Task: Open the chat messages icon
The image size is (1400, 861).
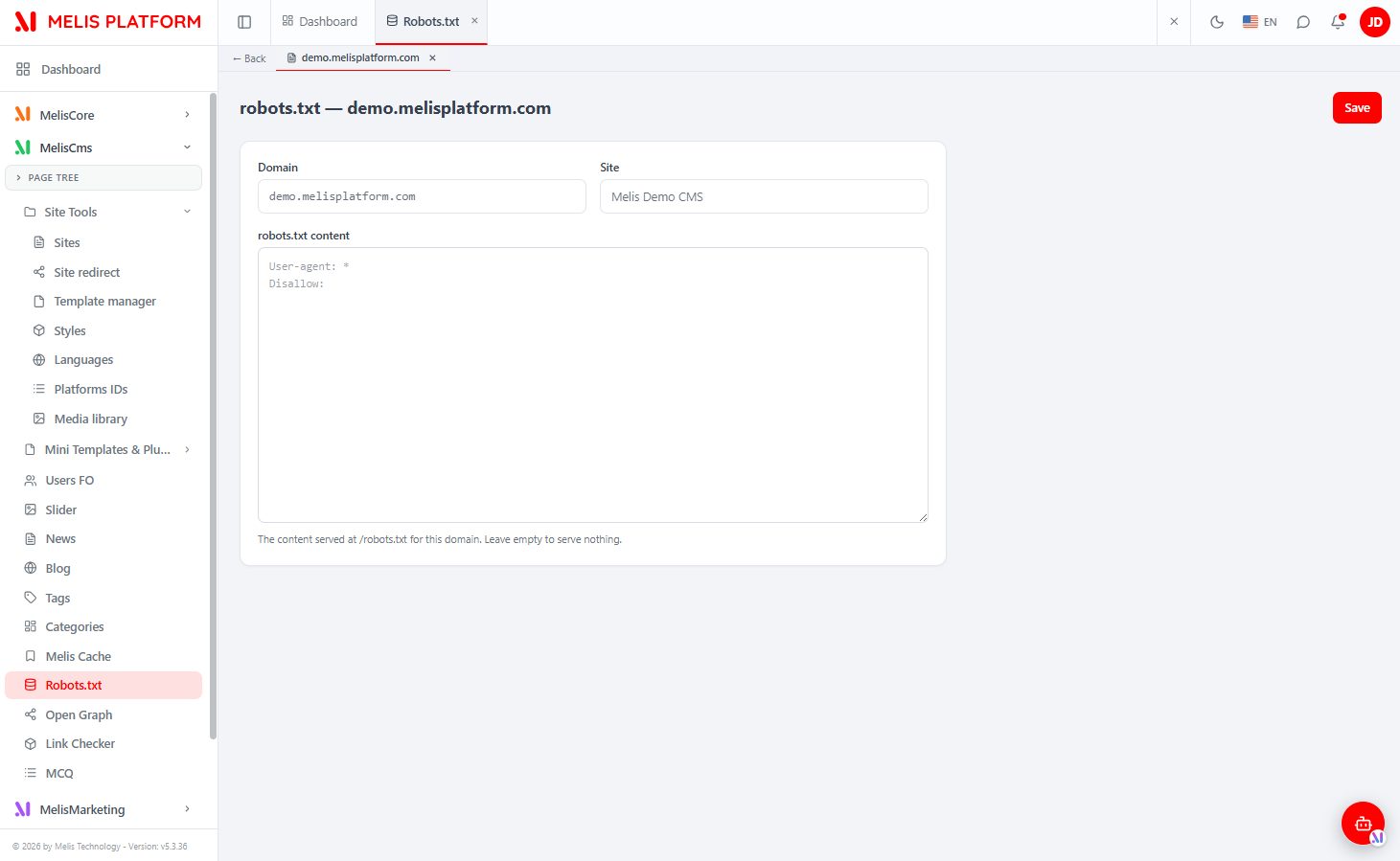Action: 1303,22
